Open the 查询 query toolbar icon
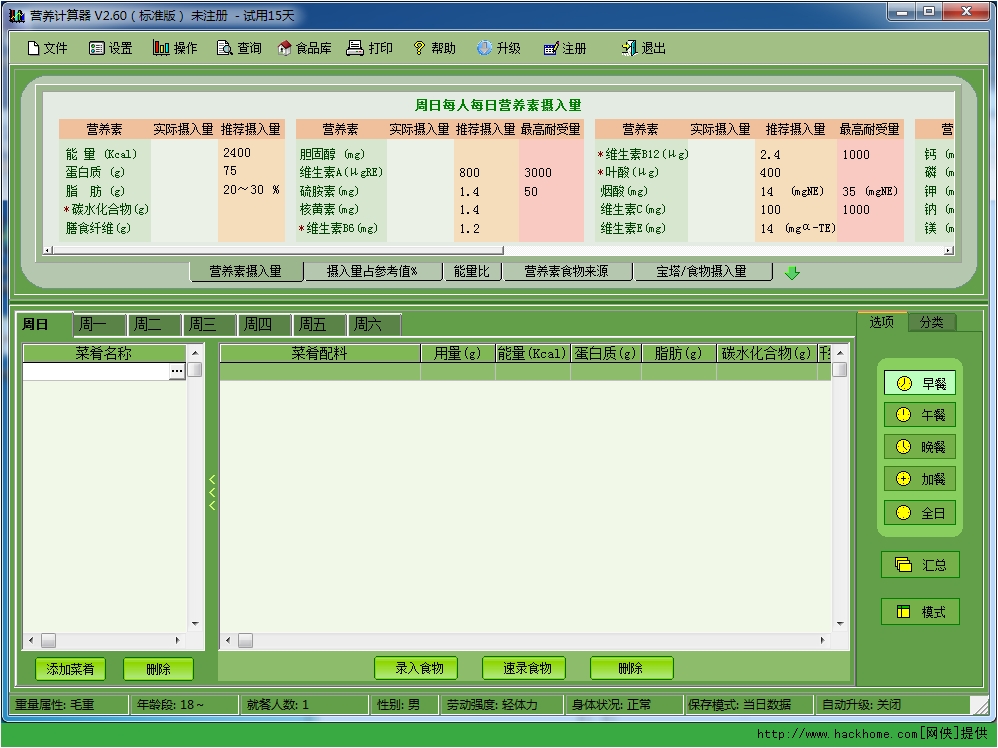Image resolution: width=998 pixels, height=748 pixels. [x=239, y=47]
